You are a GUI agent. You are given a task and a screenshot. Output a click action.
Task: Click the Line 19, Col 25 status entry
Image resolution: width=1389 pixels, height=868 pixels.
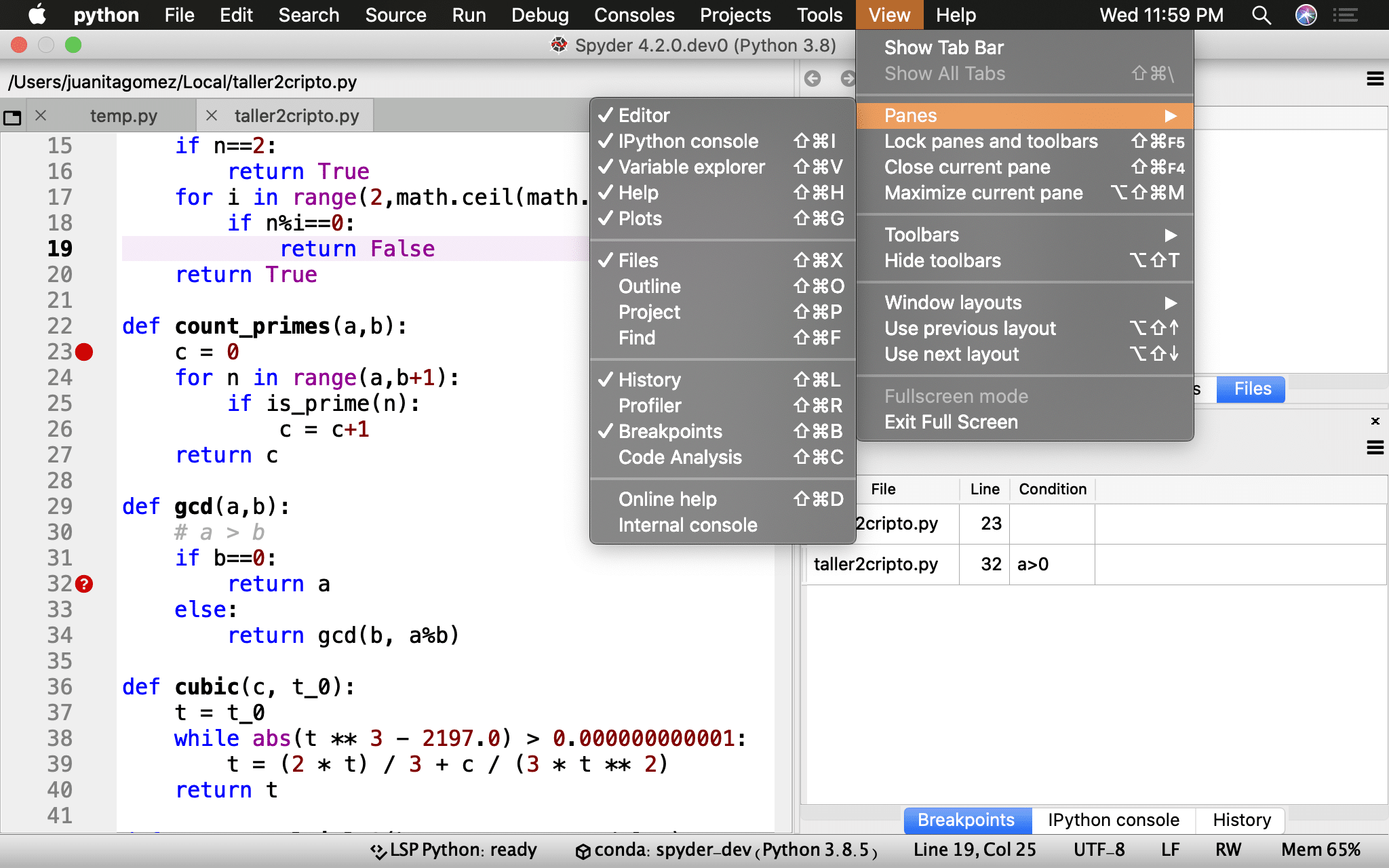point(975,850)
